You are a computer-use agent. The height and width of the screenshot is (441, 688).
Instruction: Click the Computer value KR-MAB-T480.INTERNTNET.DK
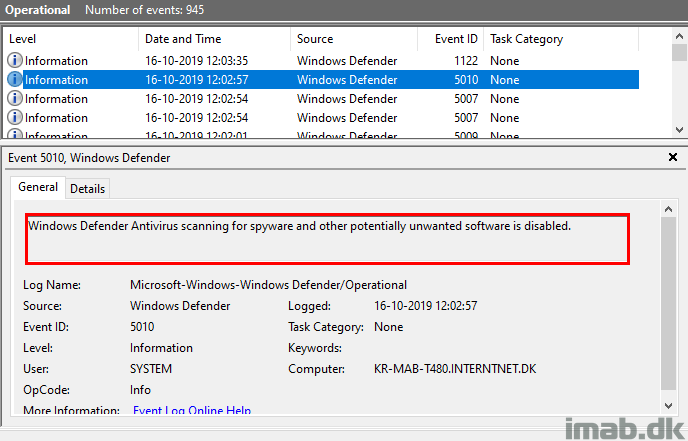pos(455,369)
